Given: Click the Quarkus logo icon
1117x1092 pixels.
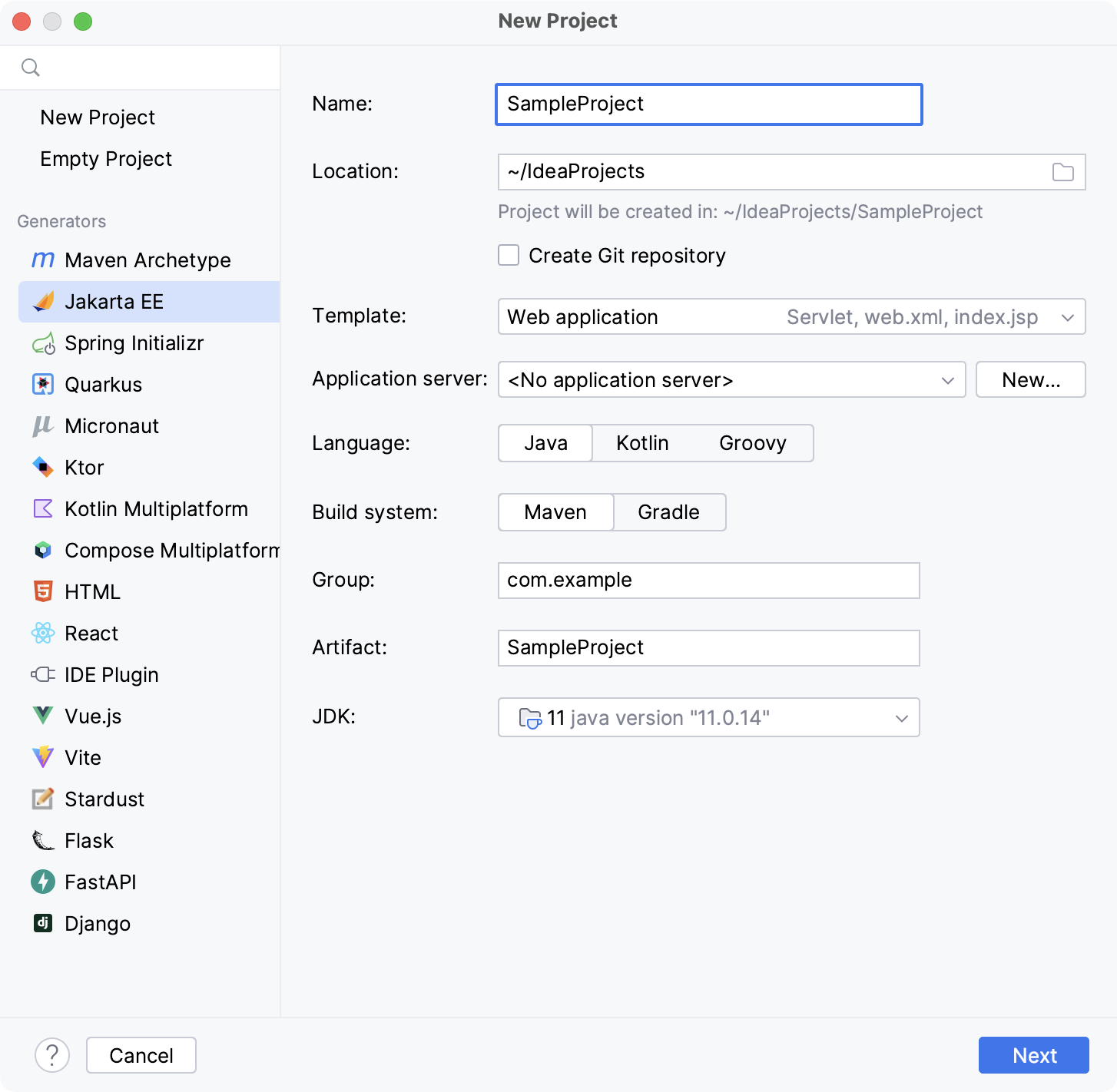Looking at the screenshot, I should 43,384.
